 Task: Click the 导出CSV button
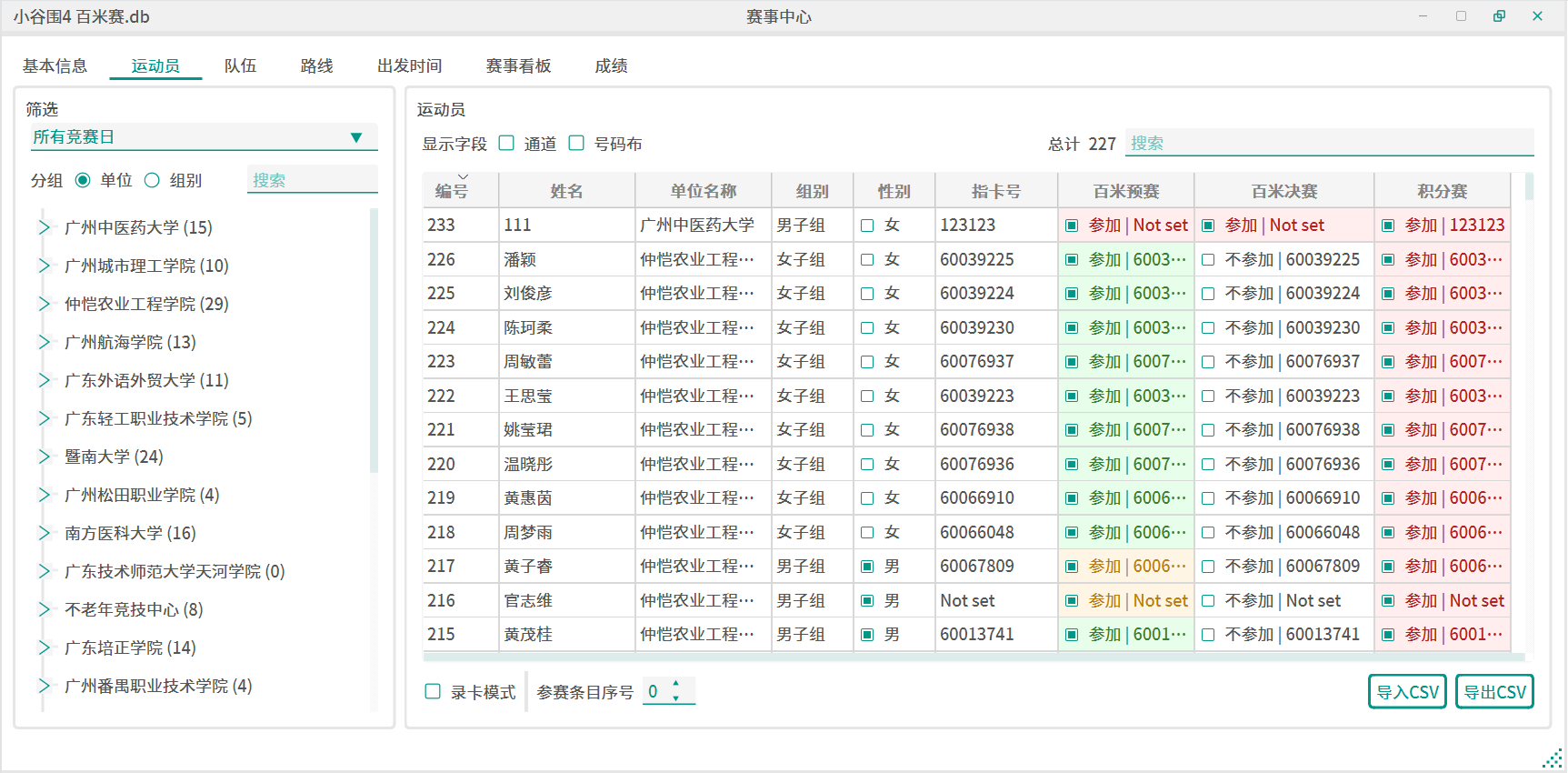pos(1493,692)
